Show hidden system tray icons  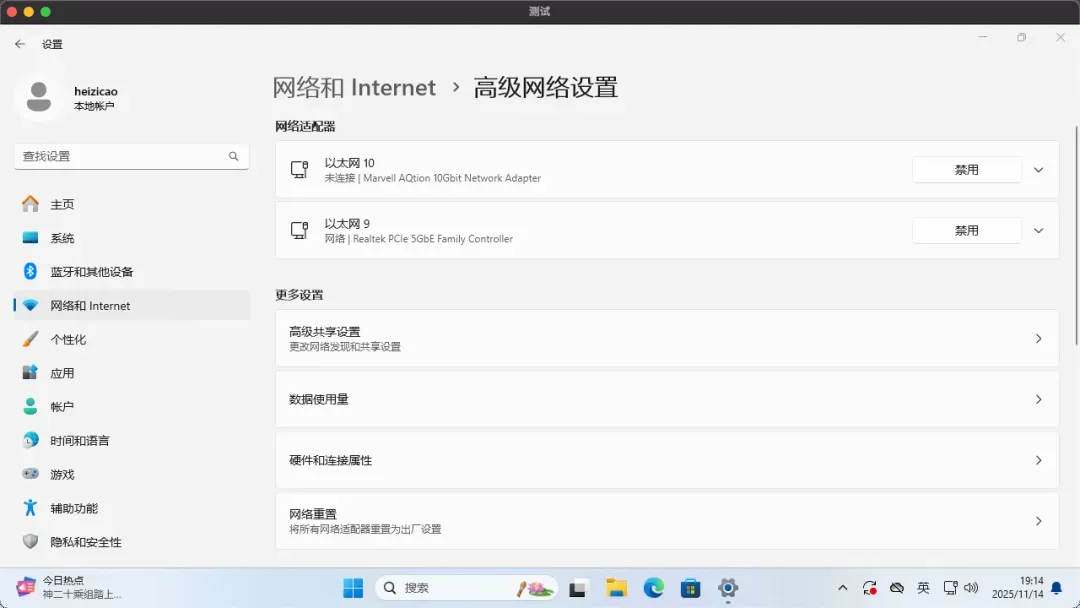pos(842,588)
